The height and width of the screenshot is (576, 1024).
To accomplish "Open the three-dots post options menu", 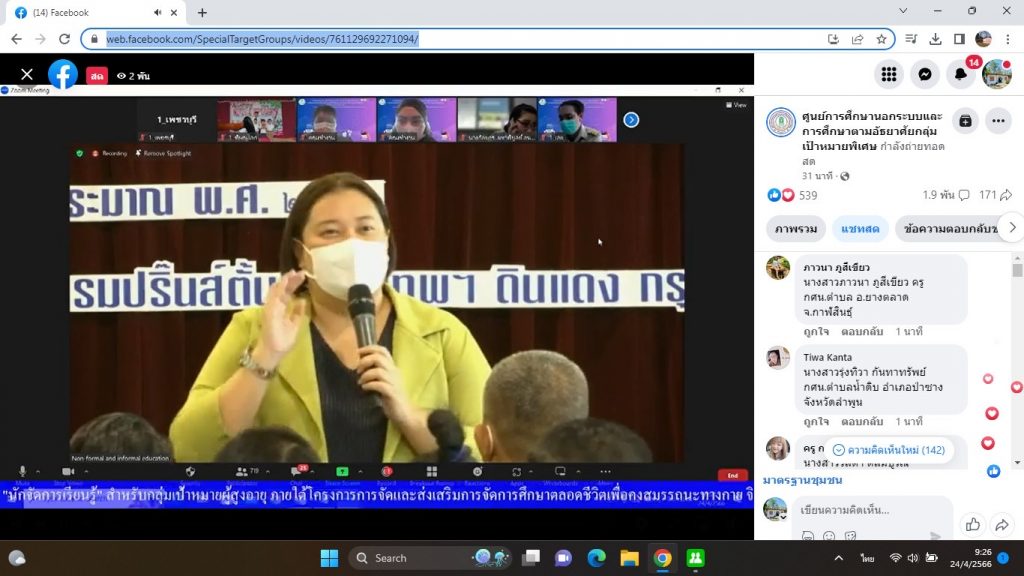I will click(x=998, y=121).
